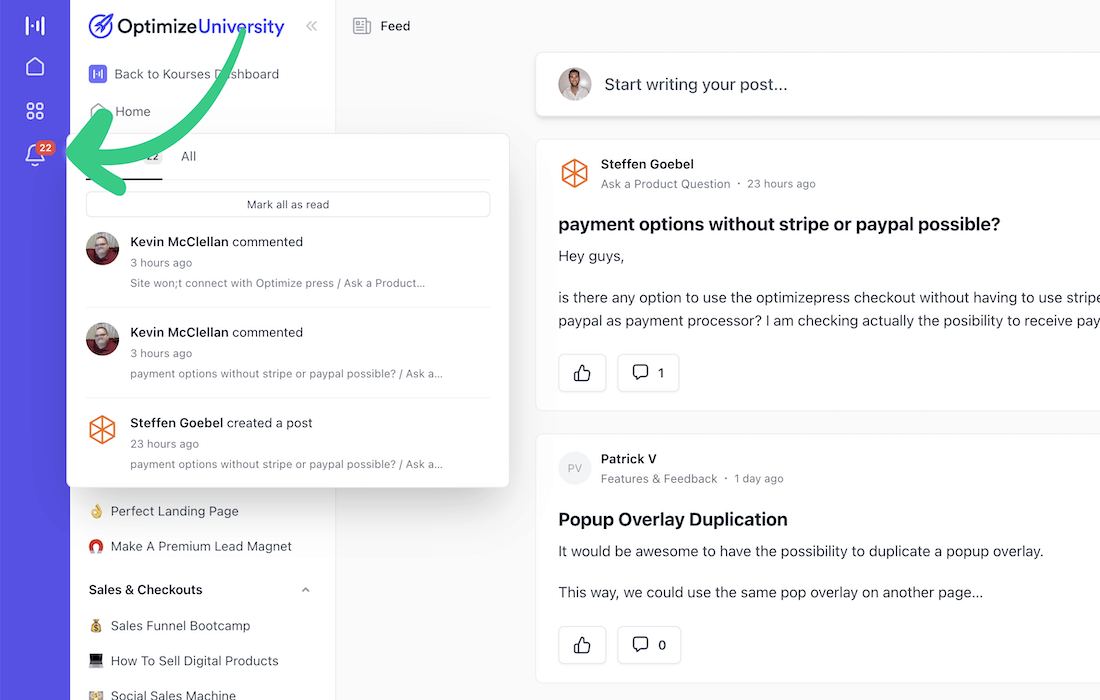
Task: Open the Ask a Product Question category link
Action: [665, 184]
